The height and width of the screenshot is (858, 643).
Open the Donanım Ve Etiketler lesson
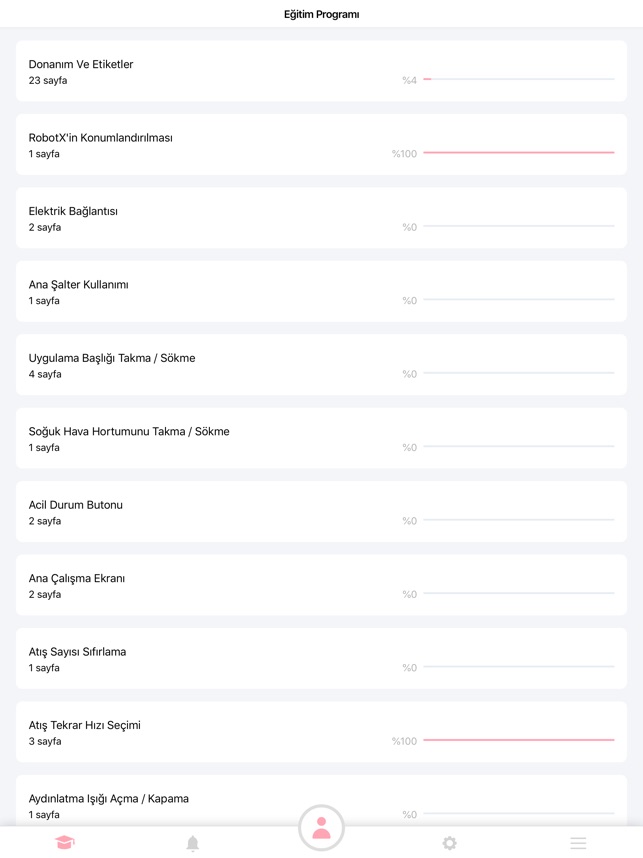pyautogui.click(x=321, y=71)
